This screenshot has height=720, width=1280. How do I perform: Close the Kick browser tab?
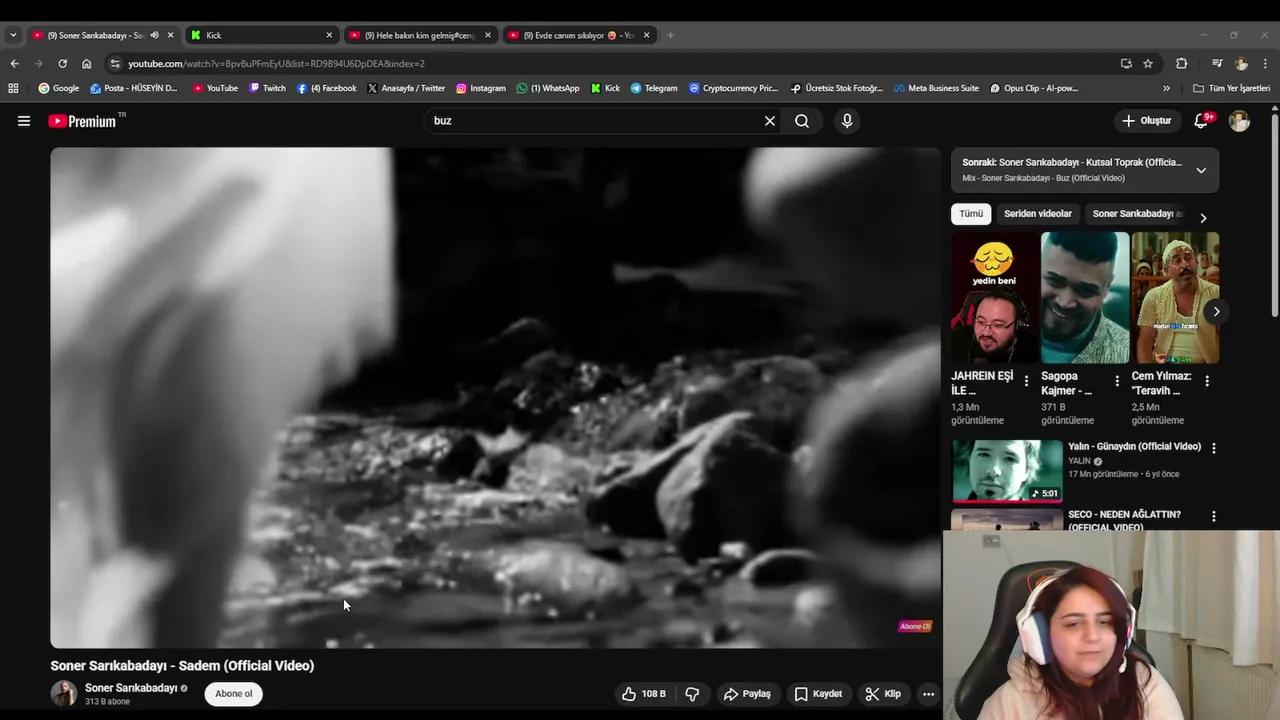pos(329,35)
